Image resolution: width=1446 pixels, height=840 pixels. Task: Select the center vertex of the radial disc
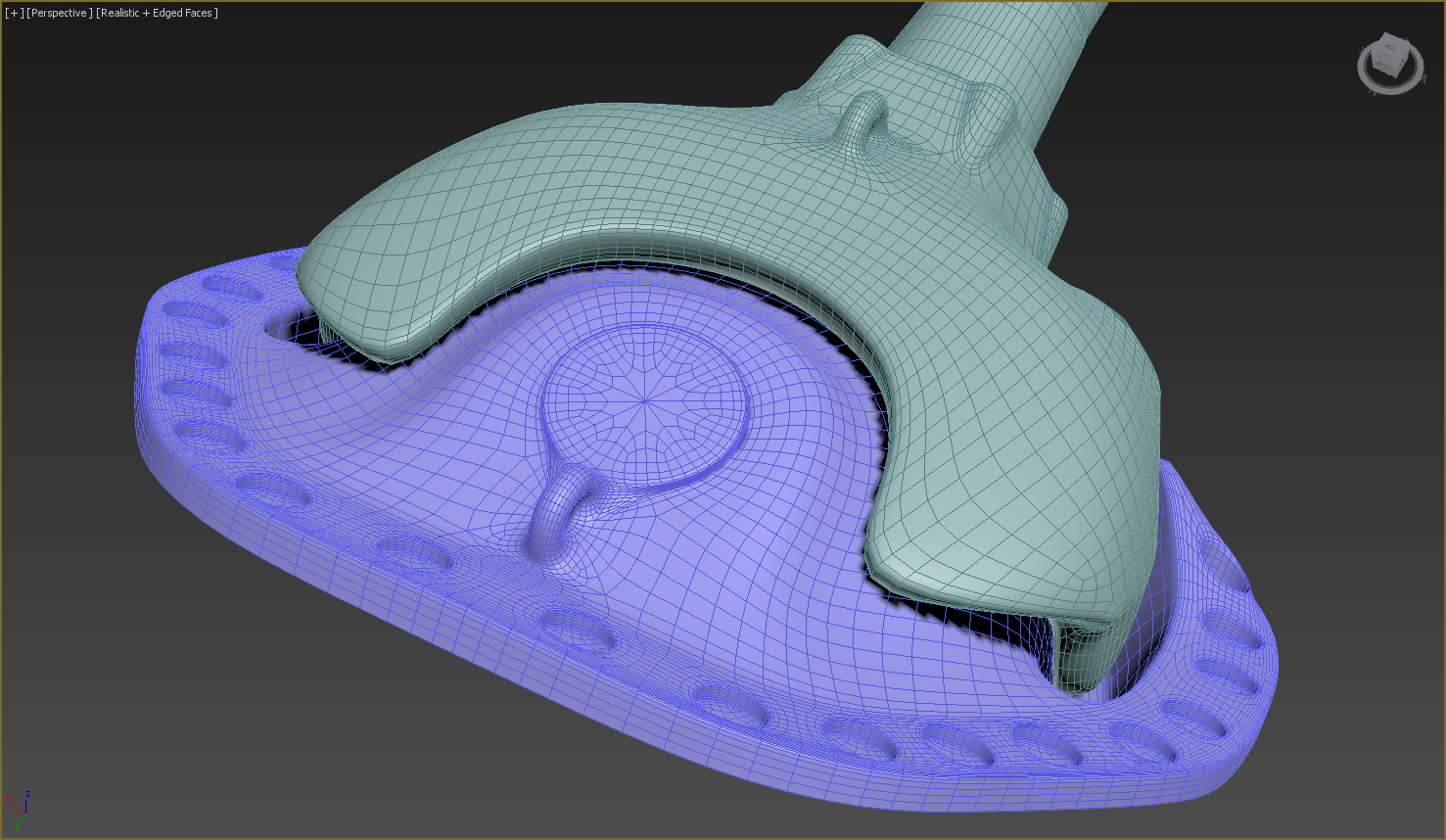[644, 401]
